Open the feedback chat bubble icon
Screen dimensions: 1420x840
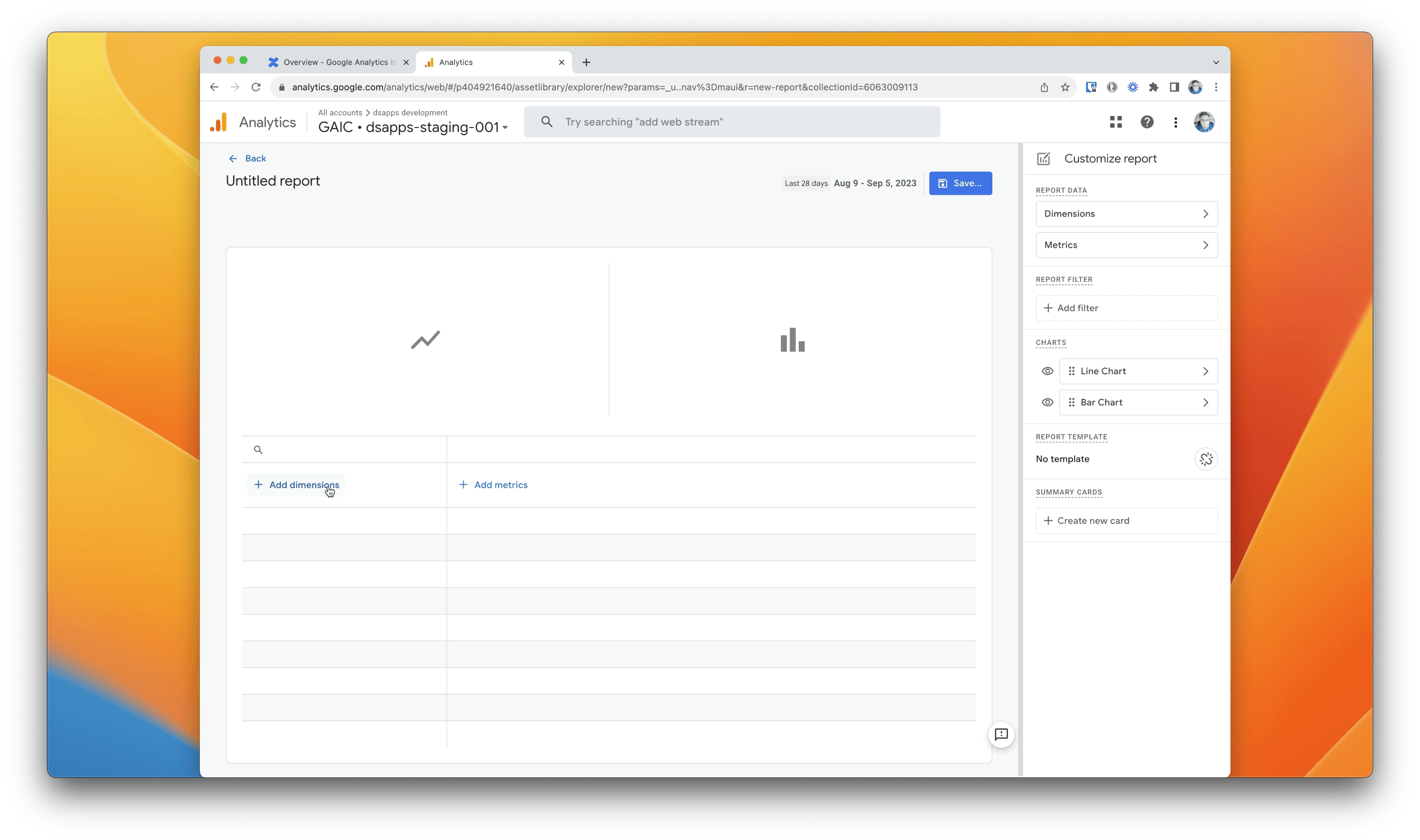click(1001, 734)
